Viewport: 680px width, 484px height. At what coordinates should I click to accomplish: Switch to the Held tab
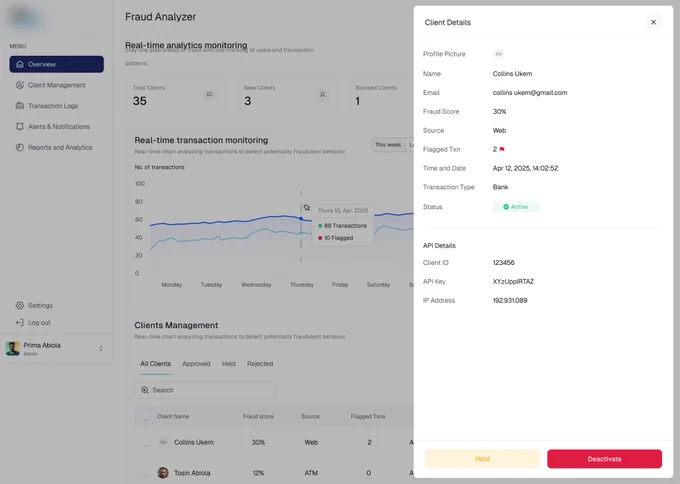[229, 364]
